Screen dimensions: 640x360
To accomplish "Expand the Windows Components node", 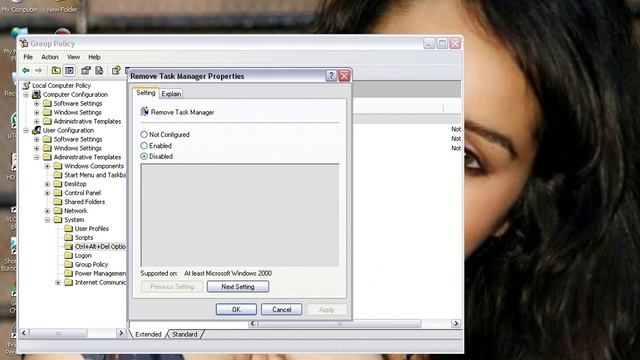I will click(x=47, y=167).
